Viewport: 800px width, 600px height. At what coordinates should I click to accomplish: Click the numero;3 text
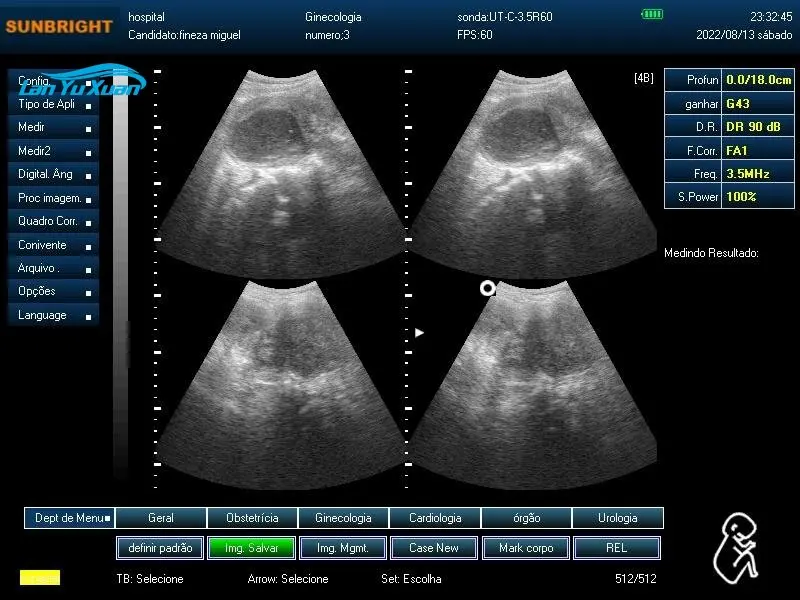click(327, 35)
